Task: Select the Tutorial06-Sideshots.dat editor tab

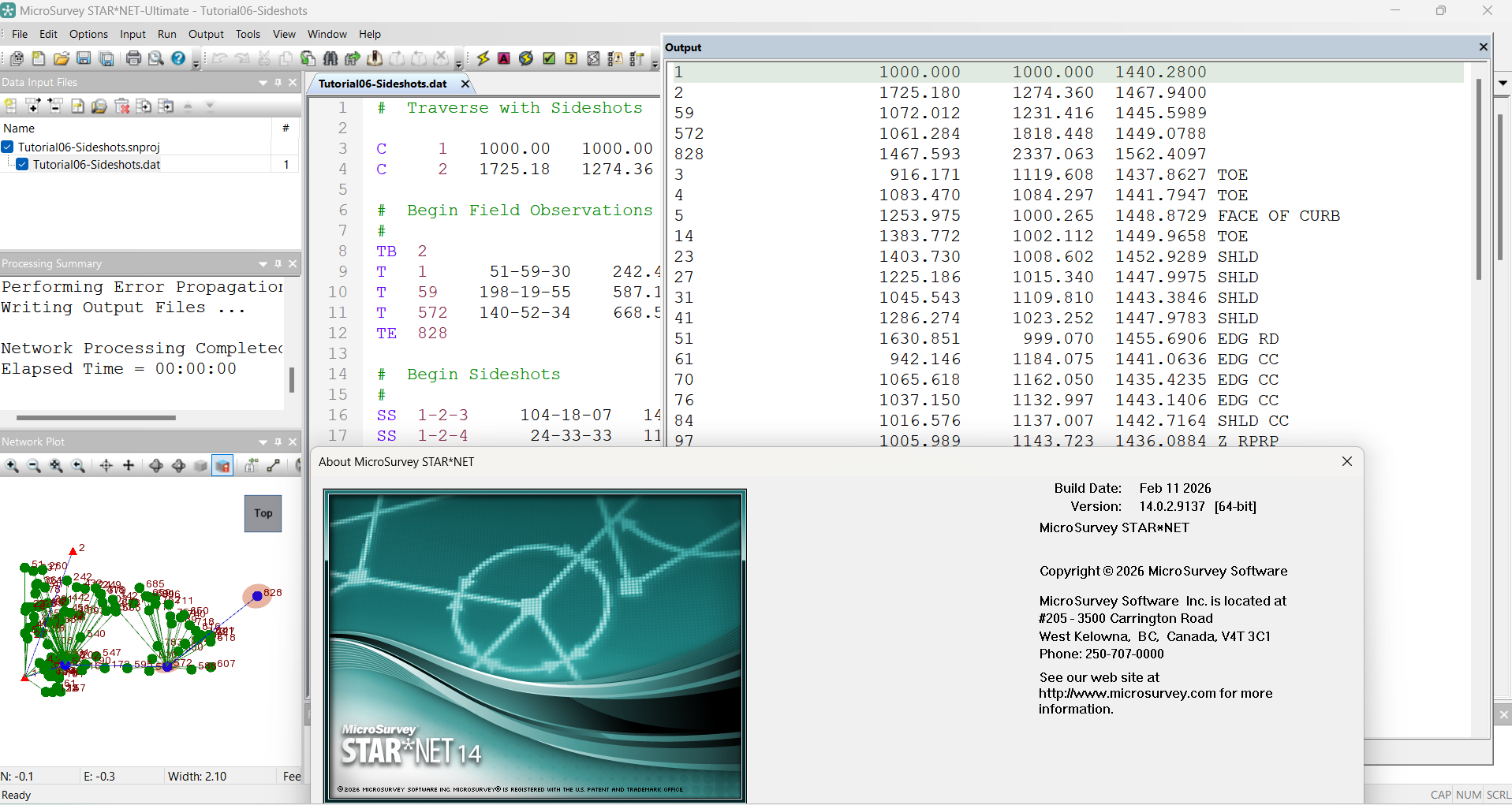Action: [x=383, y=84]
